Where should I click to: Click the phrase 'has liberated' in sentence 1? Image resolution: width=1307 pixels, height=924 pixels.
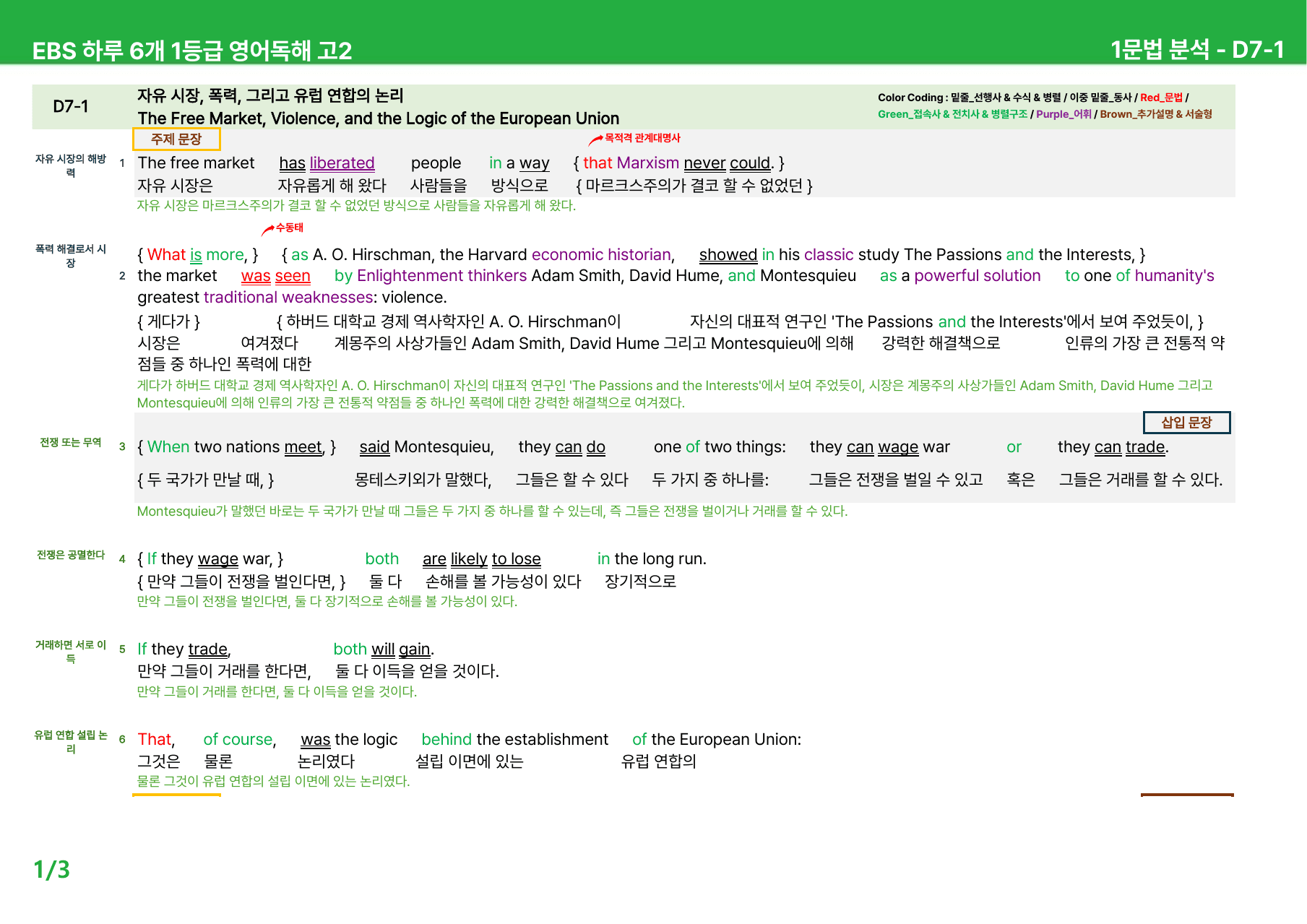327,163
